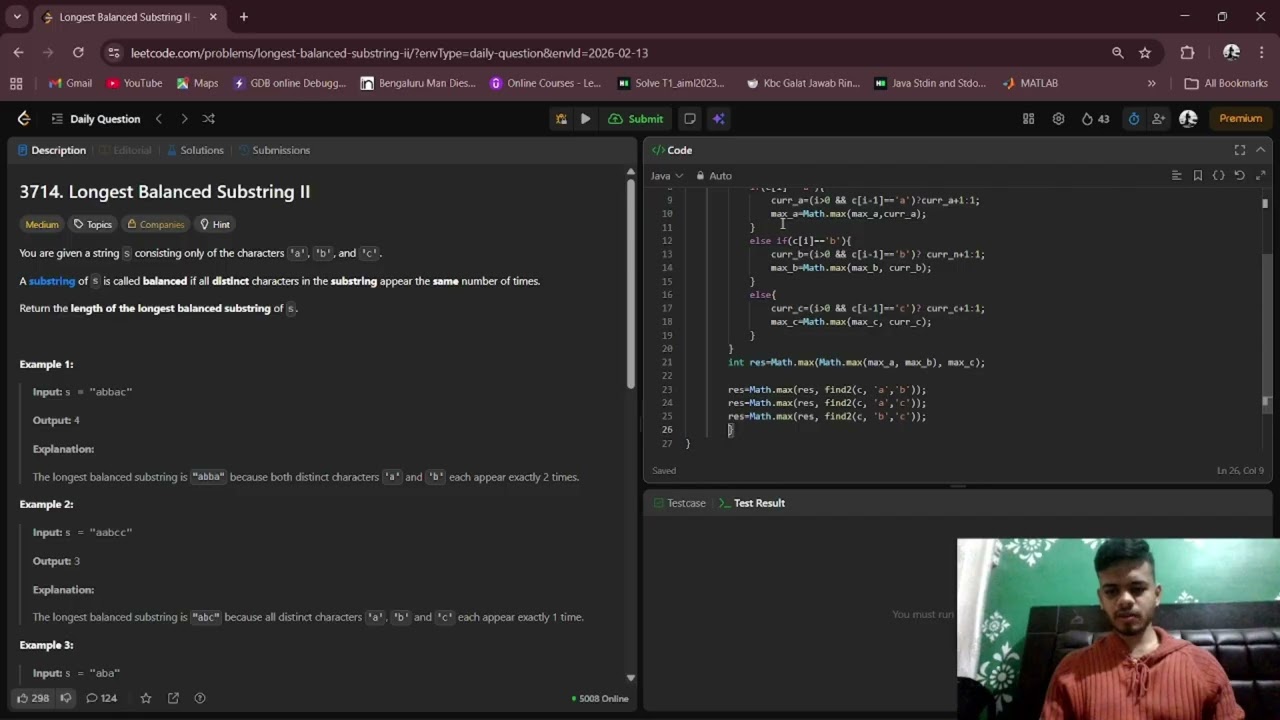The width and height of the screenshot is (1280, 720).
Task: Reload the browser page
Action: pos(78,53)
